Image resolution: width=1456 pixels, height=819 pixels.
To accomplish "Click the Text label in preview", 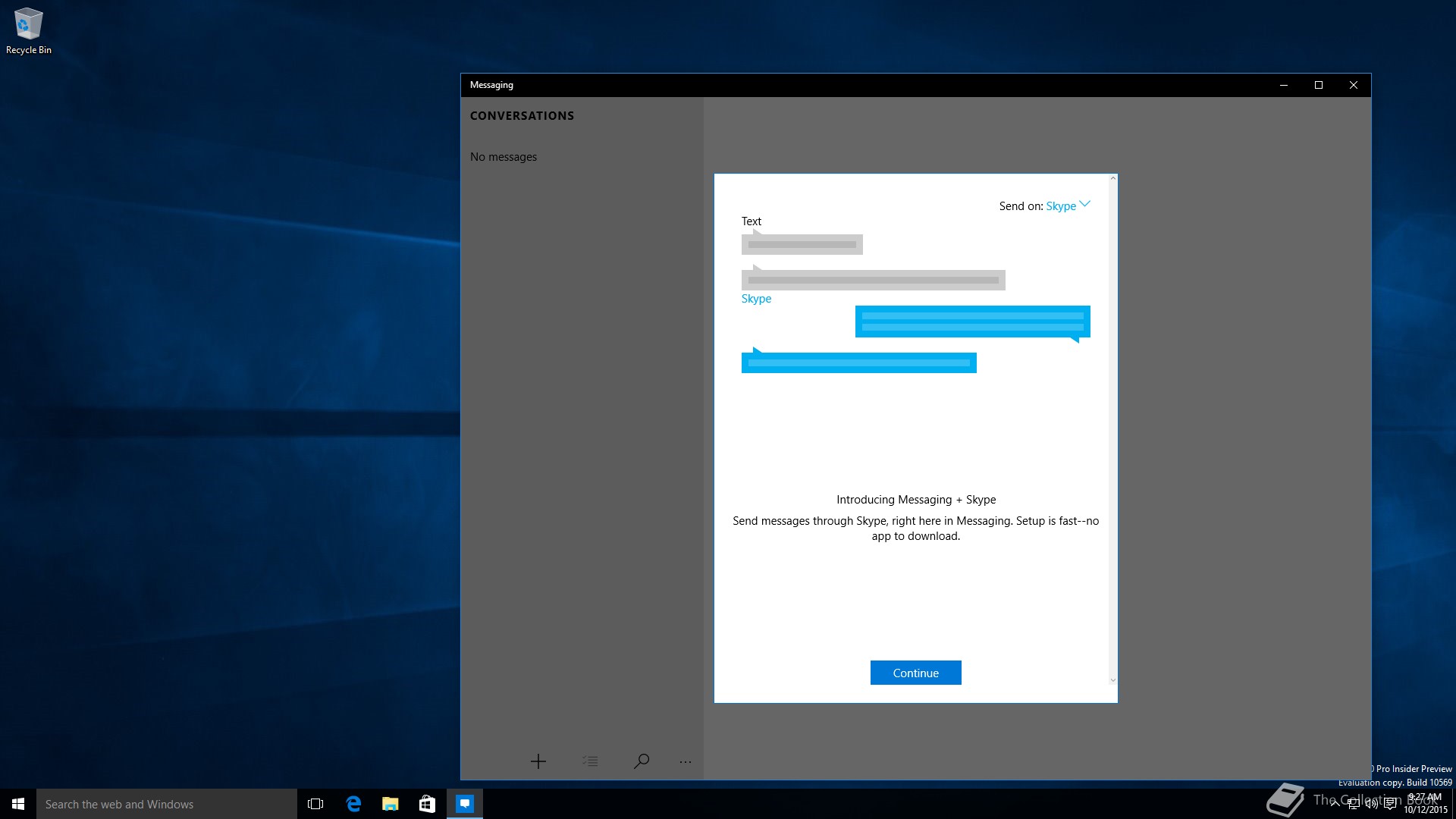I will point(752,221).
